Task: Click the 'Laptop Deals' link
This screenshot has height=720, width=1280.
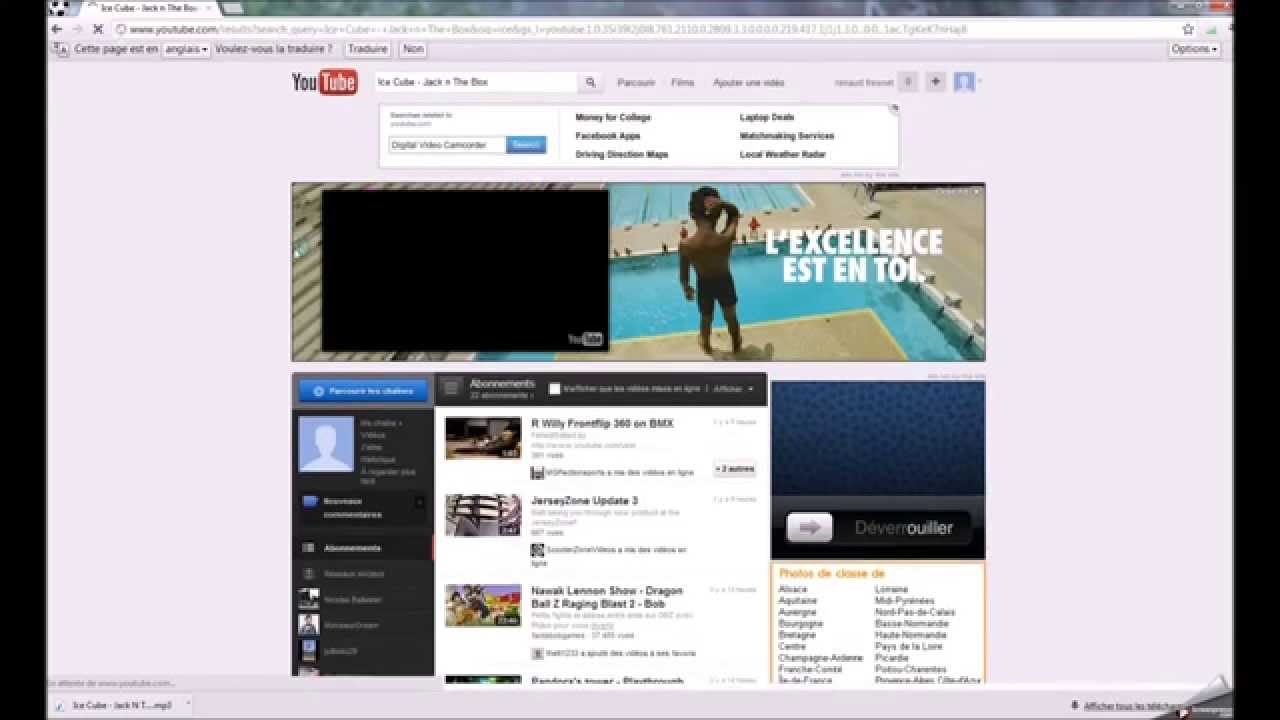Action: pyautogui.click(x=767, y=118)
